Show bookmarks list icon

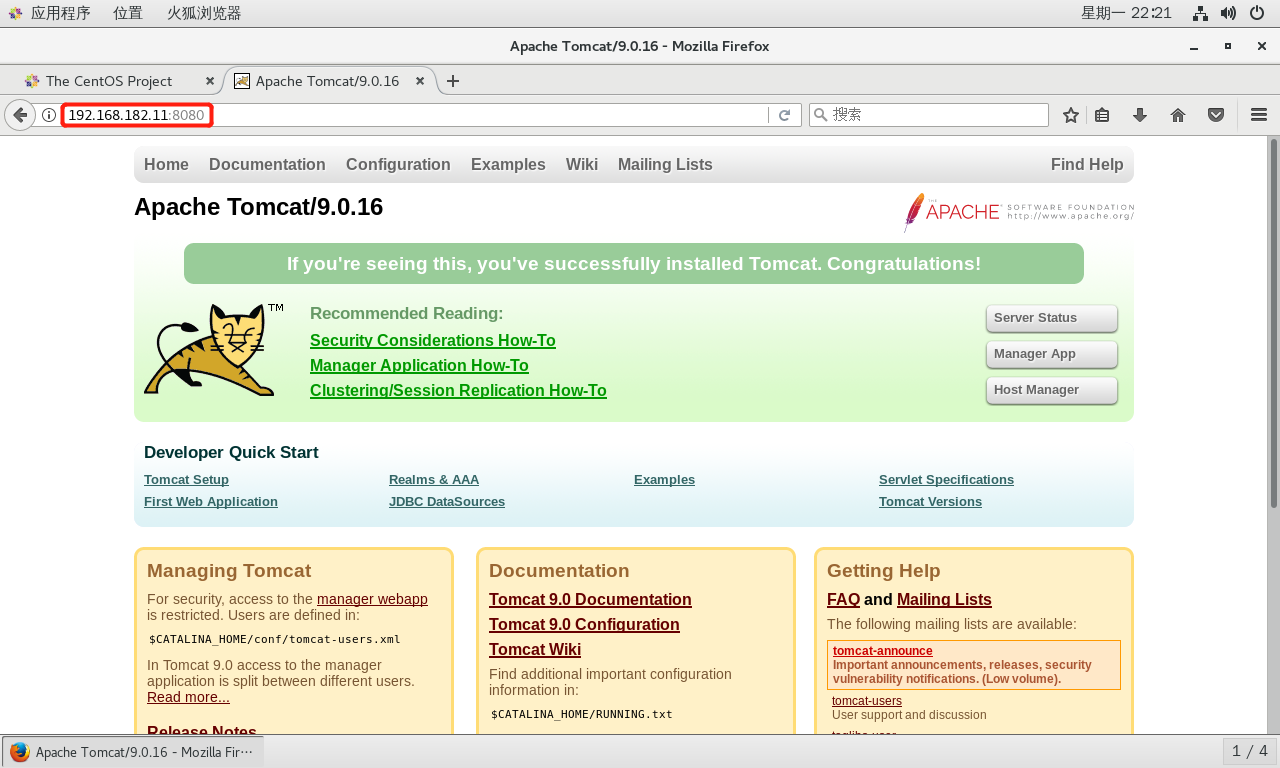(x=1102, y=115)
